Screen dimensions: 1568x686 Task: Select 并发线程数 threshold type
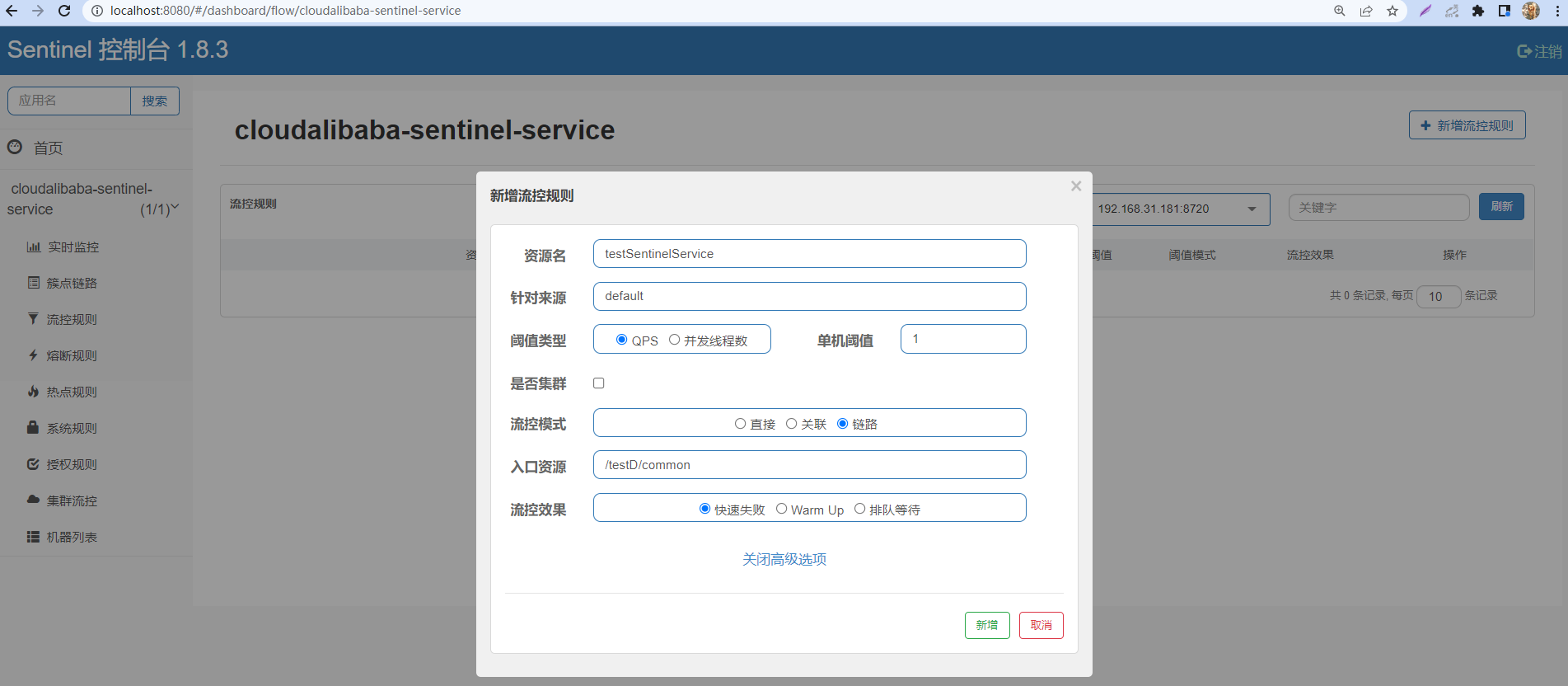pos(674,340)
